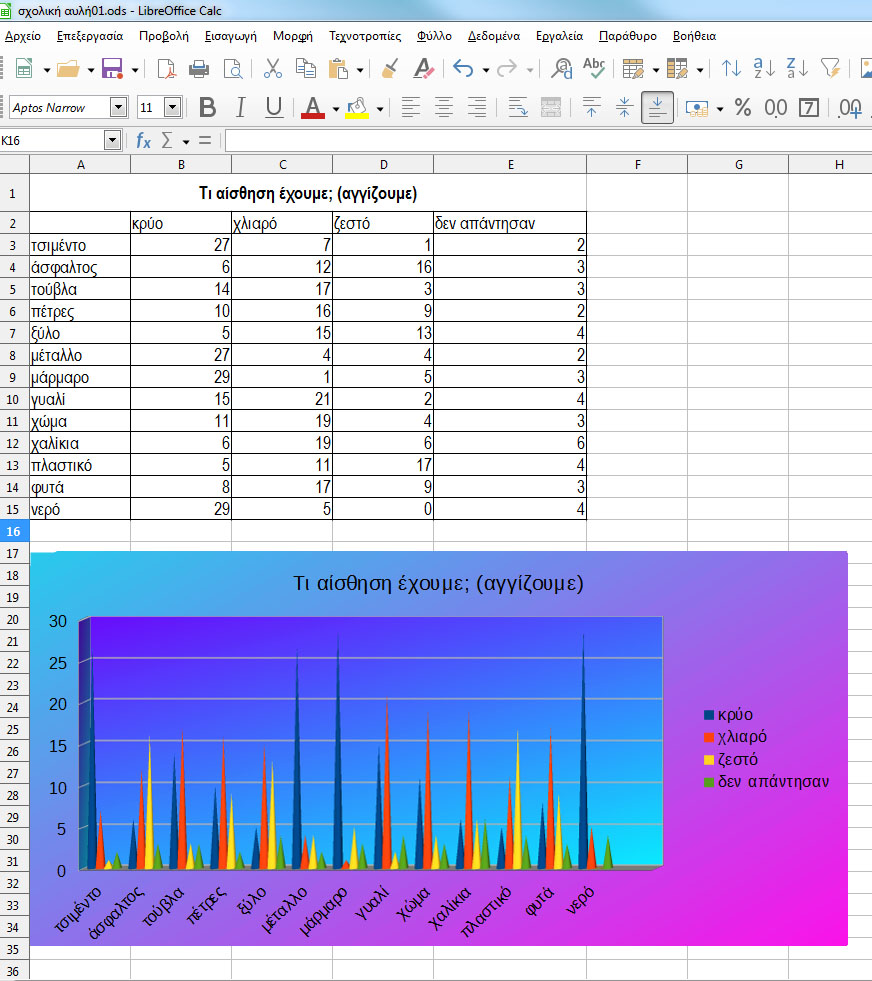This screenshot has height=981, width=872.
Task: Run the spelling check tool
Action: pos(594,69)
